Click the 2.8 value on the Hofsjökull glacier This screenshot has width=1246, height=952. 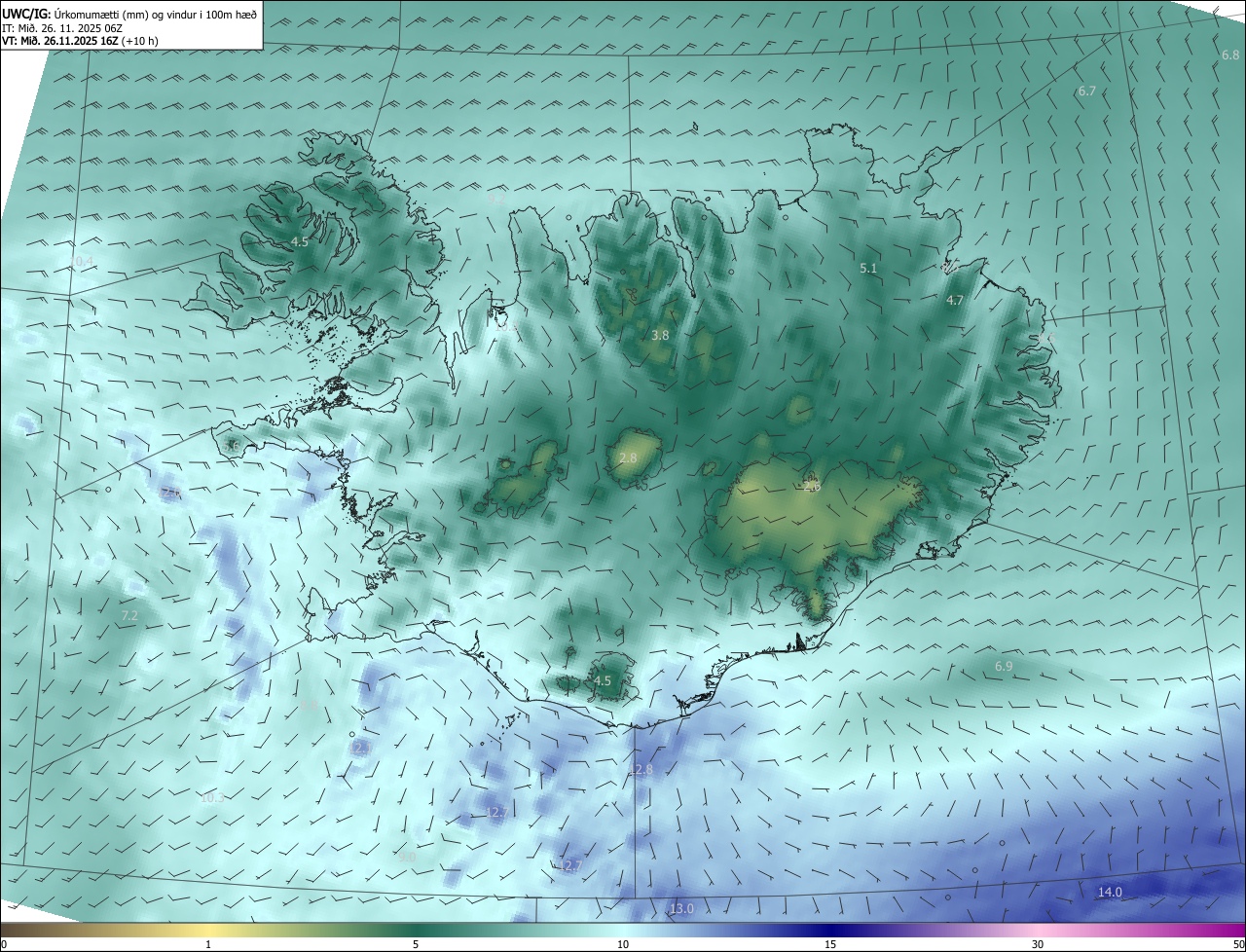(x=628, y=458)
